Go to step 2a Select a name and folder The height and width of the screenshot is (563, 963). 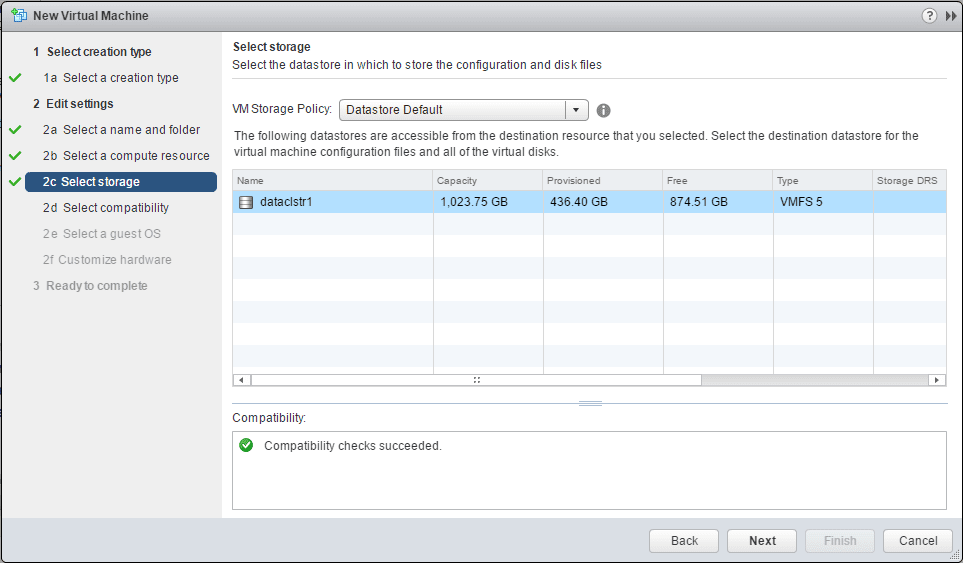tap(131, 130)
